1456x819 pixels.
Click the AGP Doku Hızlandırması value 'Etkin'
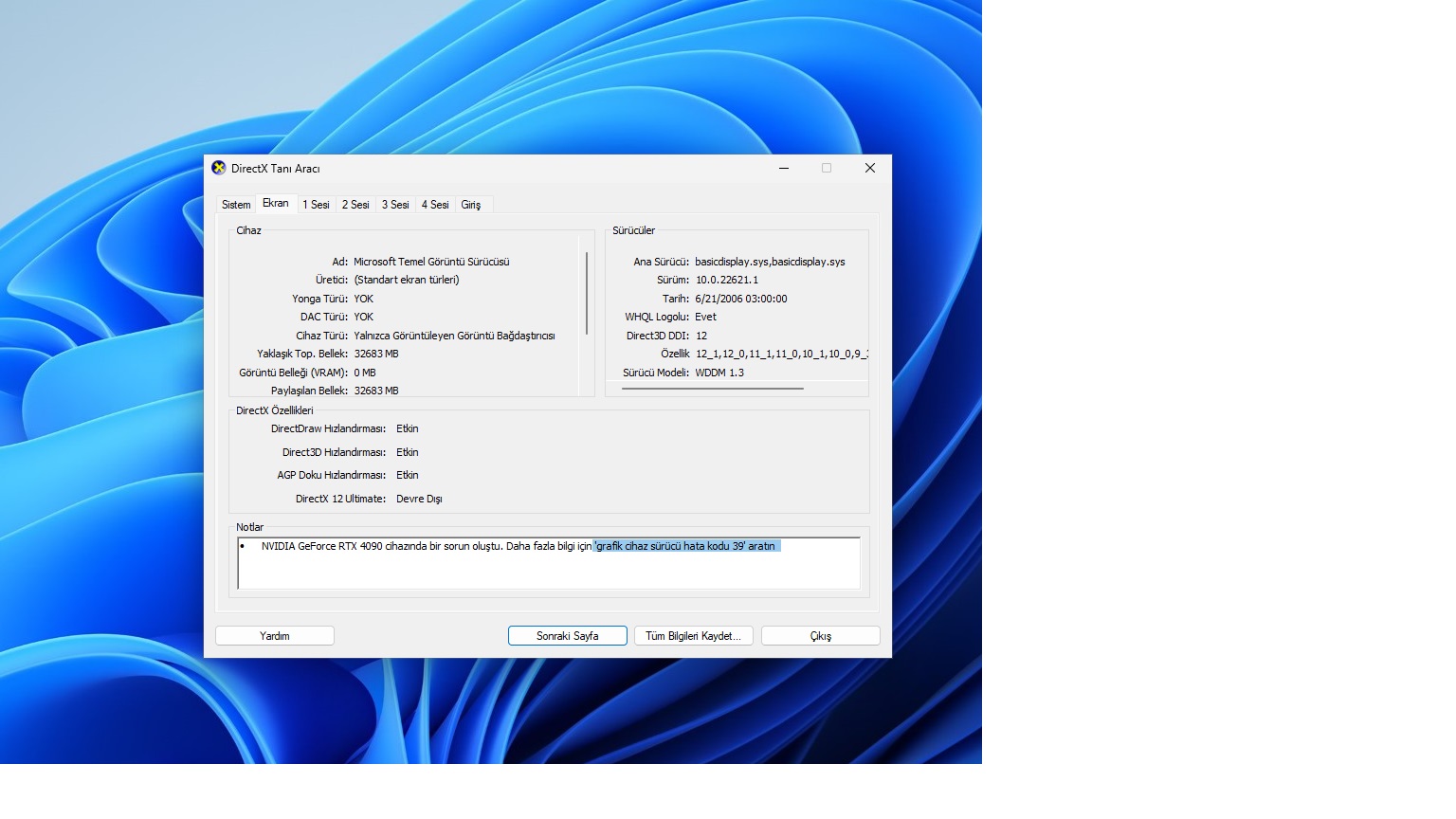[x=408, y=475]
